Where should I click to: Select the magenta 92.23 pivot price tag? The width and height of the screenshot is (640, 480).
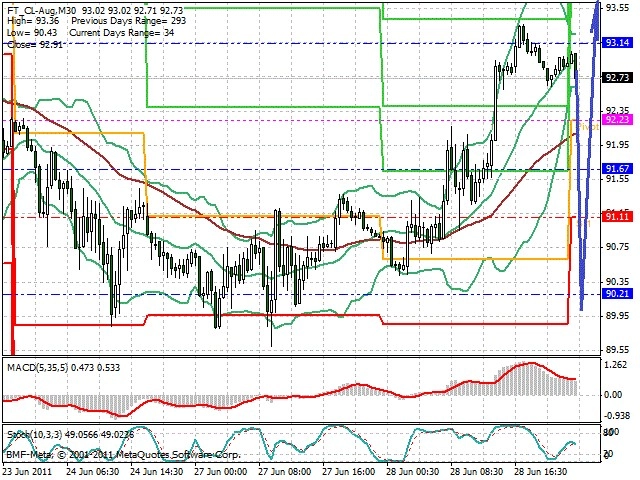coord(617,119)
